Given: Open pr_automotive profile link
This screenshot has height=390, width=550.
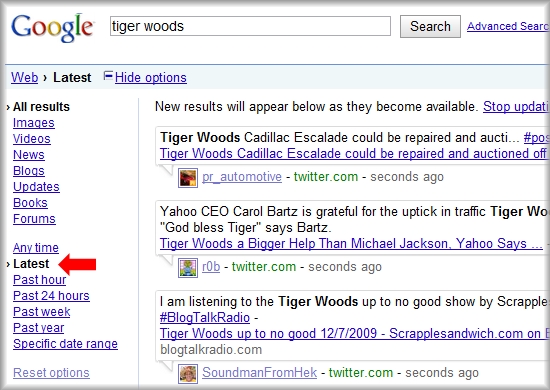Looking at the screenshot, I should pyautogui.click(x=242, y=177).
